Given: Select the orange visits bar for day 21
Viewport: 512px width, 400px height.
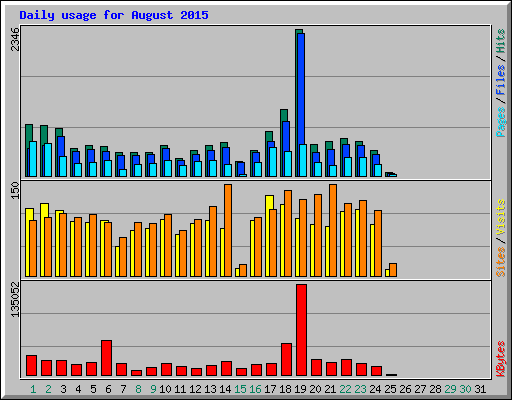Looking at the screenshot, I should pyautogui.click(x=333, y=230).
